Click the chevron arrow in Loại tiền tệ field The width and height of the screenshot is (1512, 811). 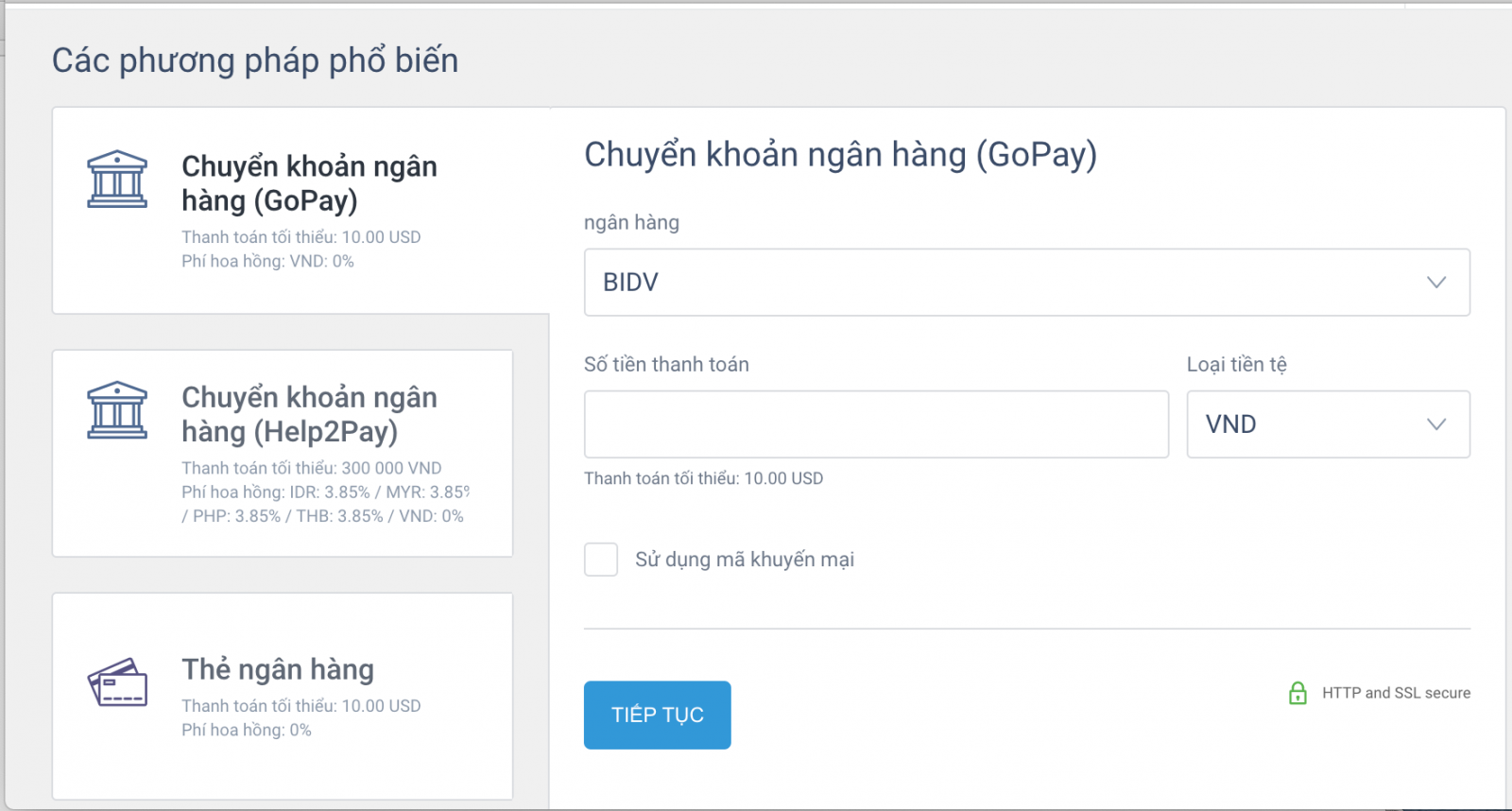click(x=1436, y=424)
